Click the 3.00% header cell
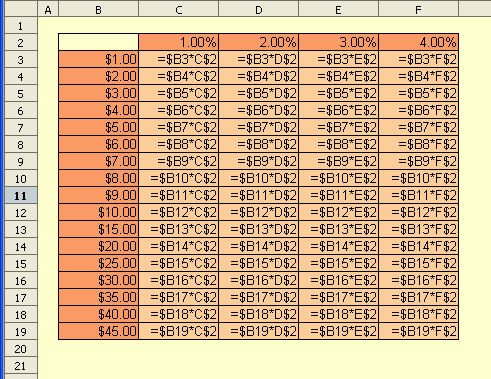491x379 pixels. click(x=339, y=42)
